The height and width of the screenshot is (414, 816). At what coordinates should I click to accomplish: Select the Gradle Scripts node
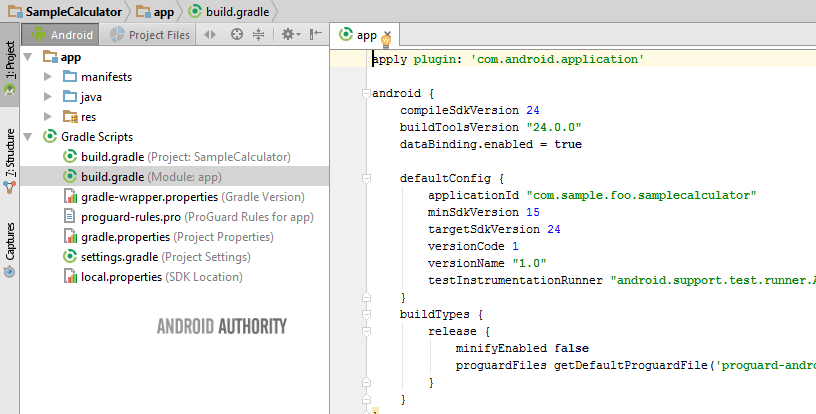(x=88, y=137)
